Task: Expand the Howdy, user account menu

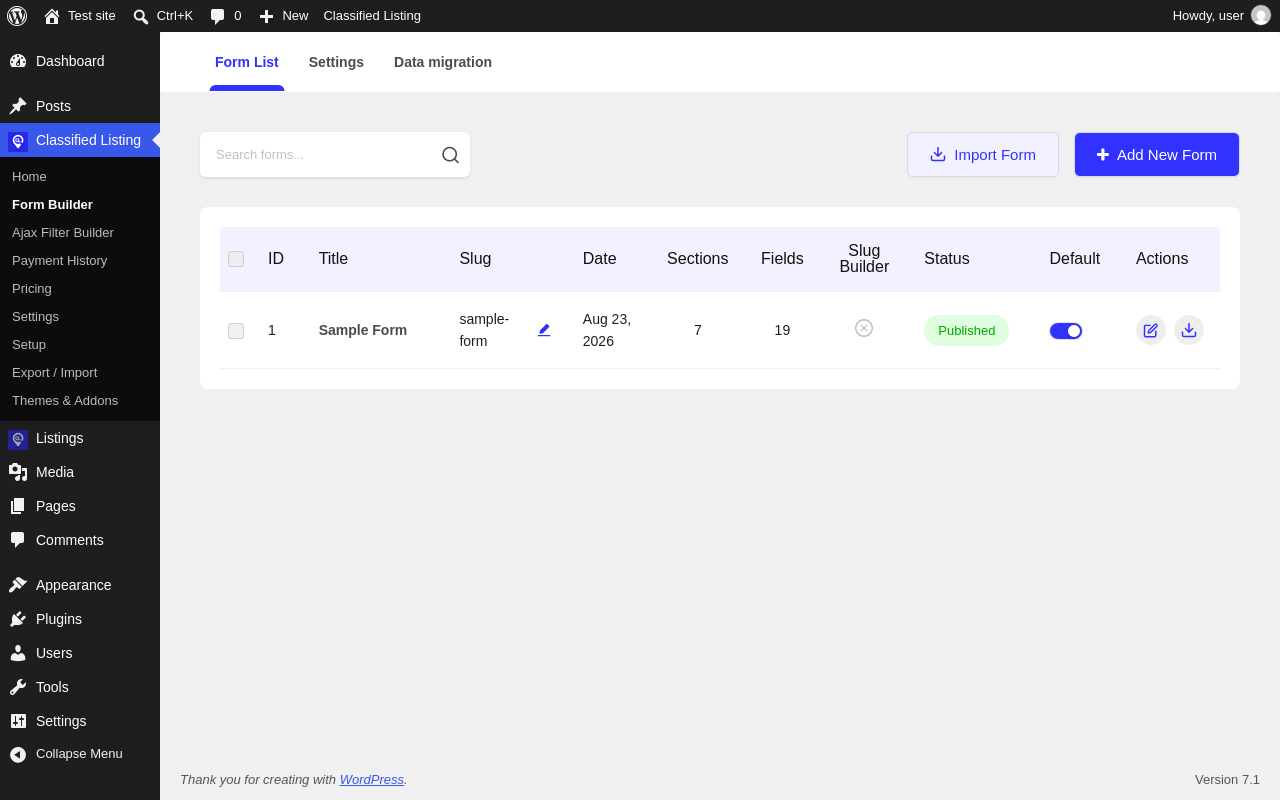Action: [x=1221, y=16]
